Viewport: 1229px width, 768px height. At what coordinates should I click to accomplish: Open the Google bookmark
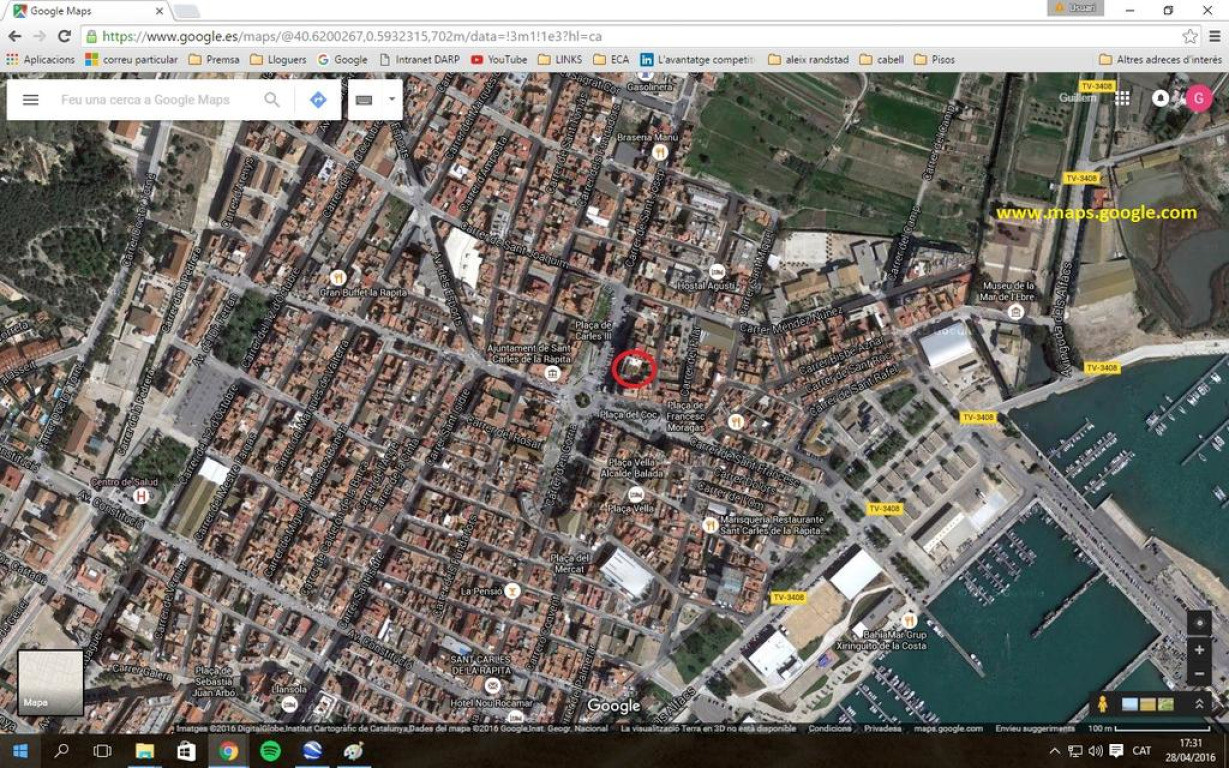pyautogui.click(x=342, y=60)
